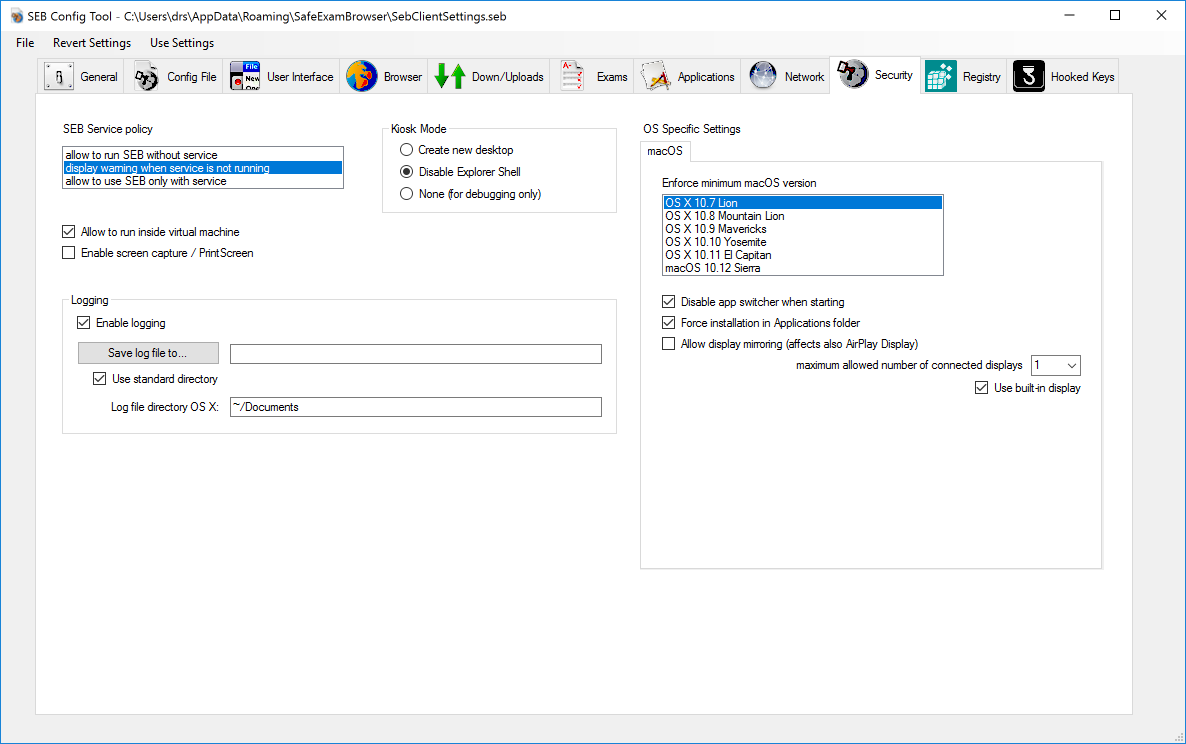Viewport: 1186px width, 744px height.
Task: Select OS X 10.11 El Capitan
Action: [x=803, y=255]
